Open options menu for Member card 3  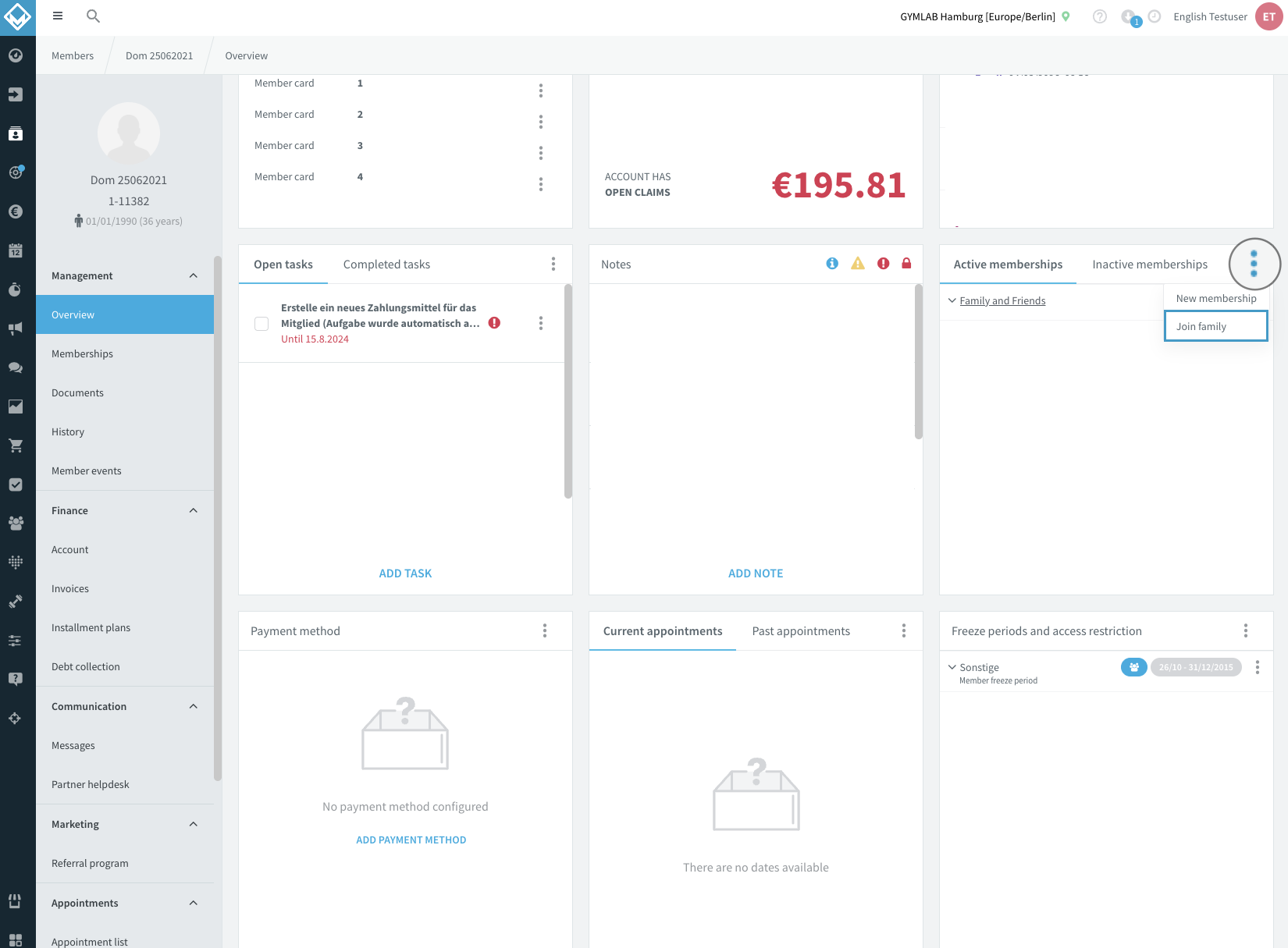point(541,153)
